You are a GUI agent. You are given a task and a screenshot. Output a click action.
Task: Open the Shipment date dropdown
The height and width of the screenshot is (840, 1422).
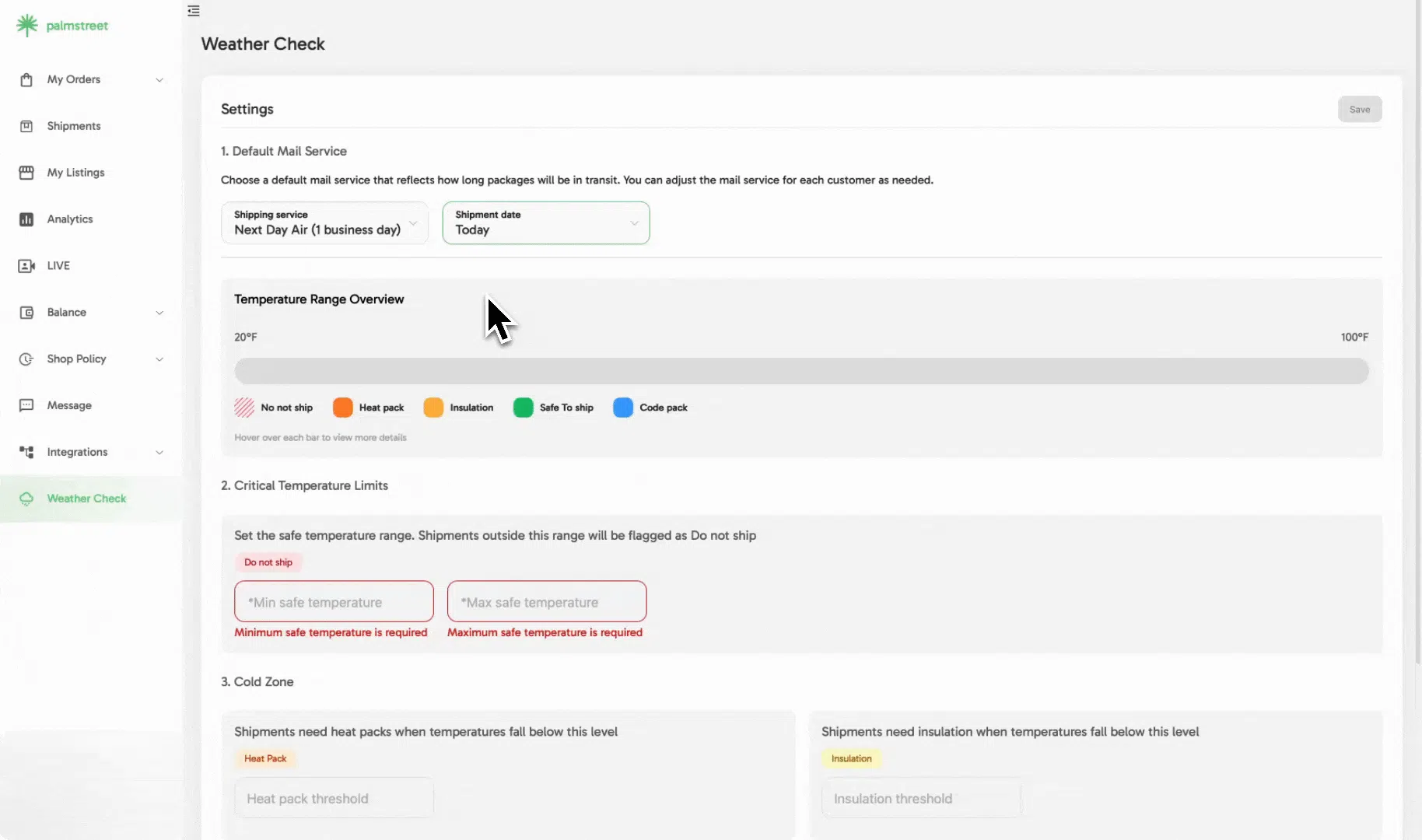(x=545, y=223)
